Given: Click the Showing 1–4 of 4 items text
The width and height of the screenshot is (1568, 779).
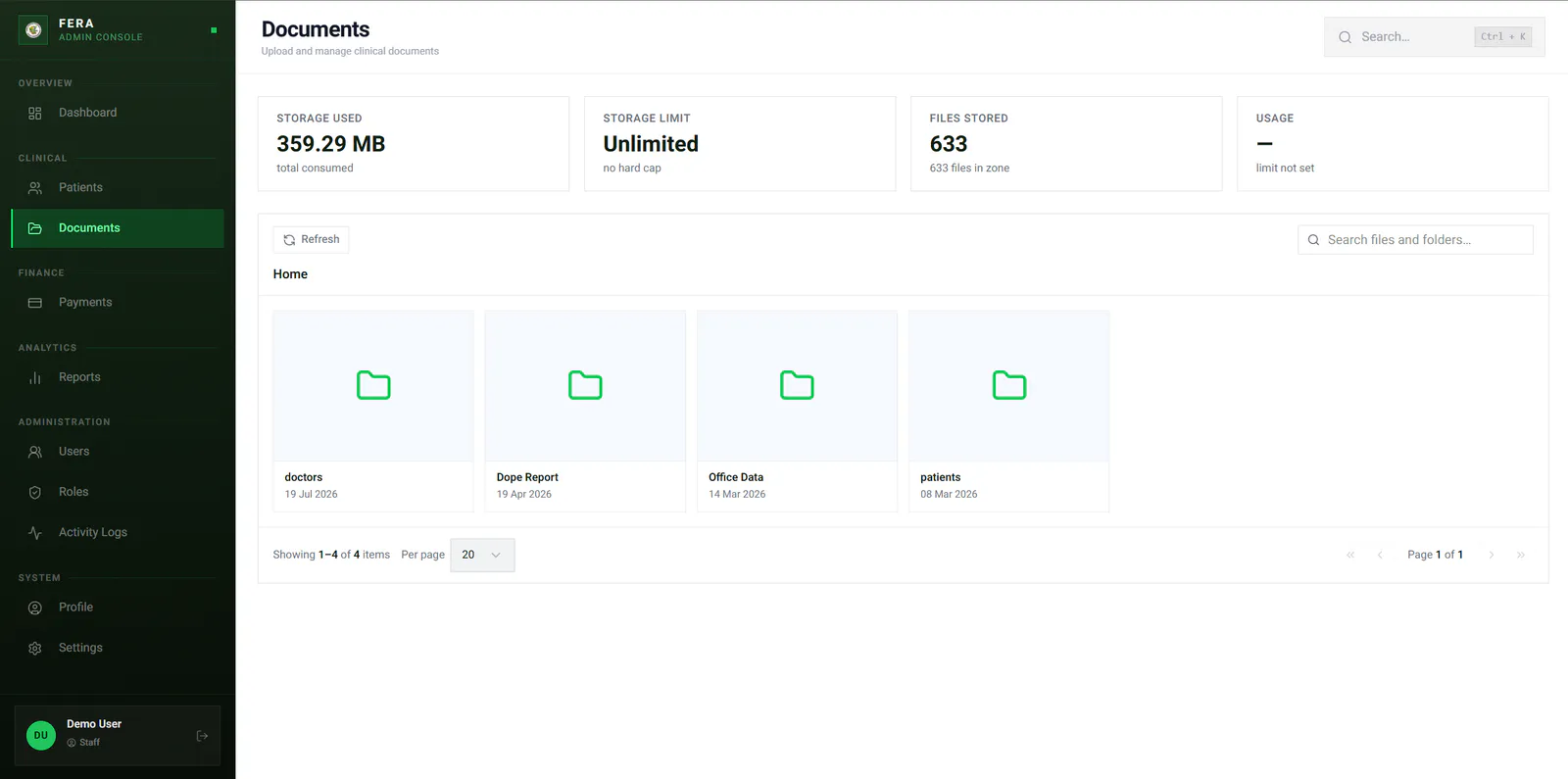Looking at the screenshot, I should pos(331,555).
